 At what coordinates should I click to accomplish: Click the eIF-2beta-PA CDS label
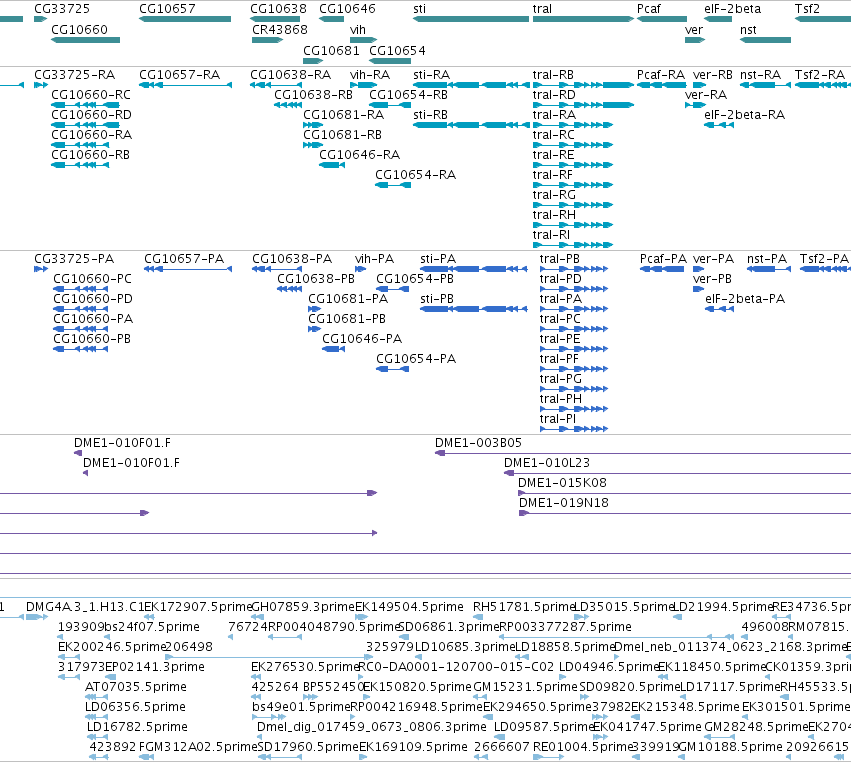(x=745, y=299)
